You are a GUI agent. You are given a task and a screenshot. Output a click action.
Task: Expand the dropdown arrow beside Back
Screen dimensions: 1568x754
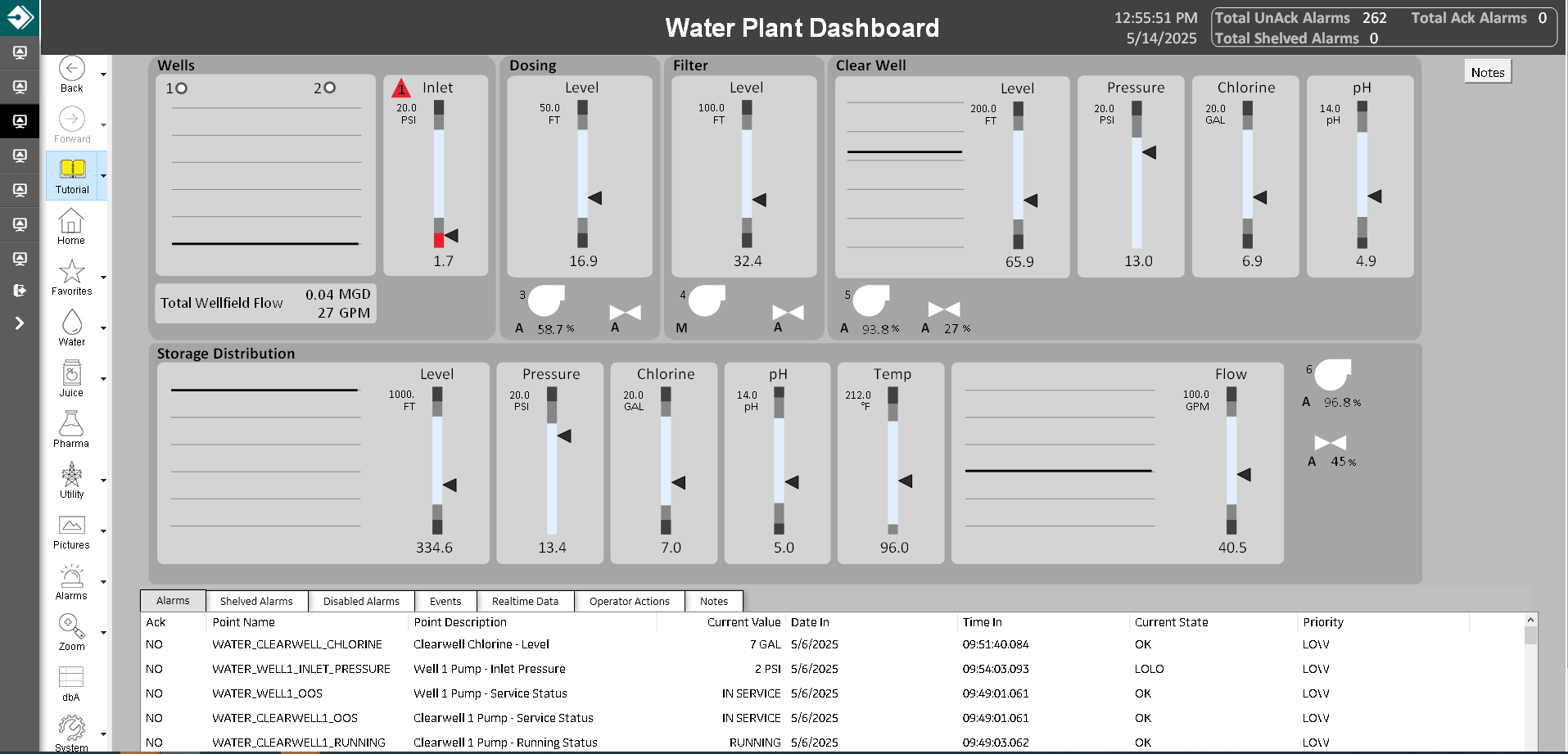103,74
